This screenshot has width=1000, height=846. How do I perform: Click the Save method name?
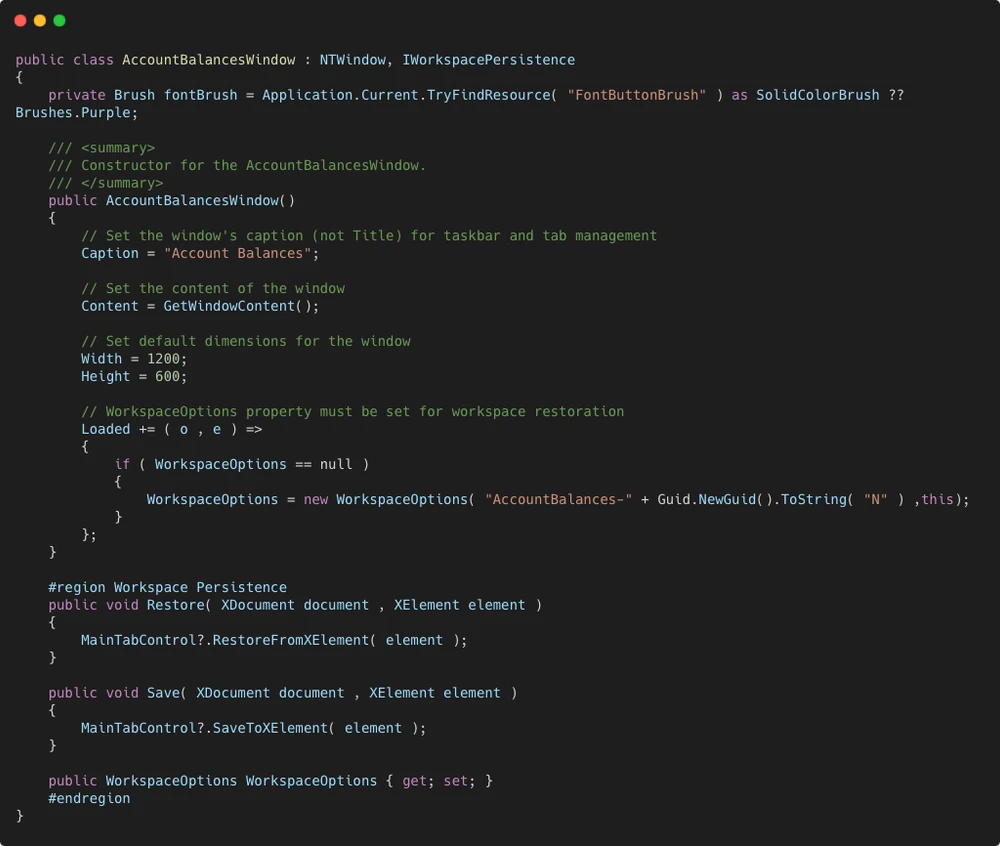click(163, 693)
